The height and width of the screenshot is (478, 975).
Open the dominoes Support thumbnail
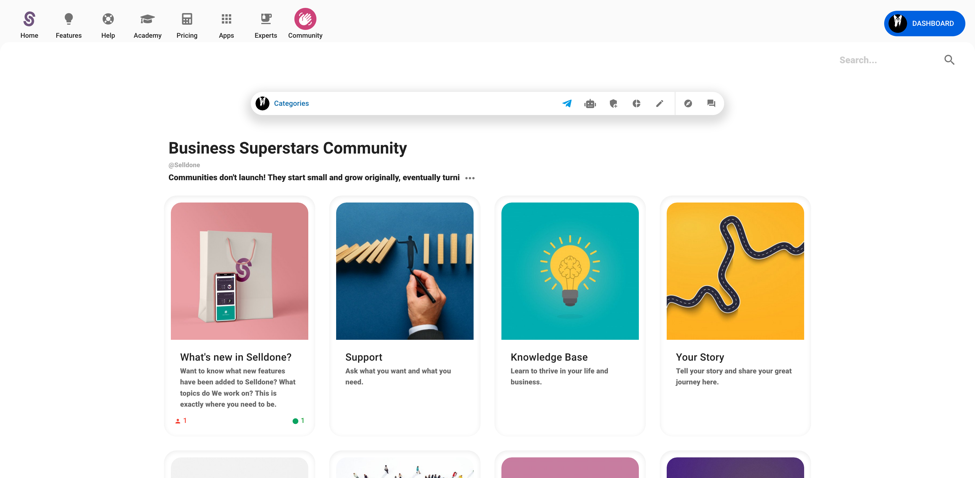405,271
